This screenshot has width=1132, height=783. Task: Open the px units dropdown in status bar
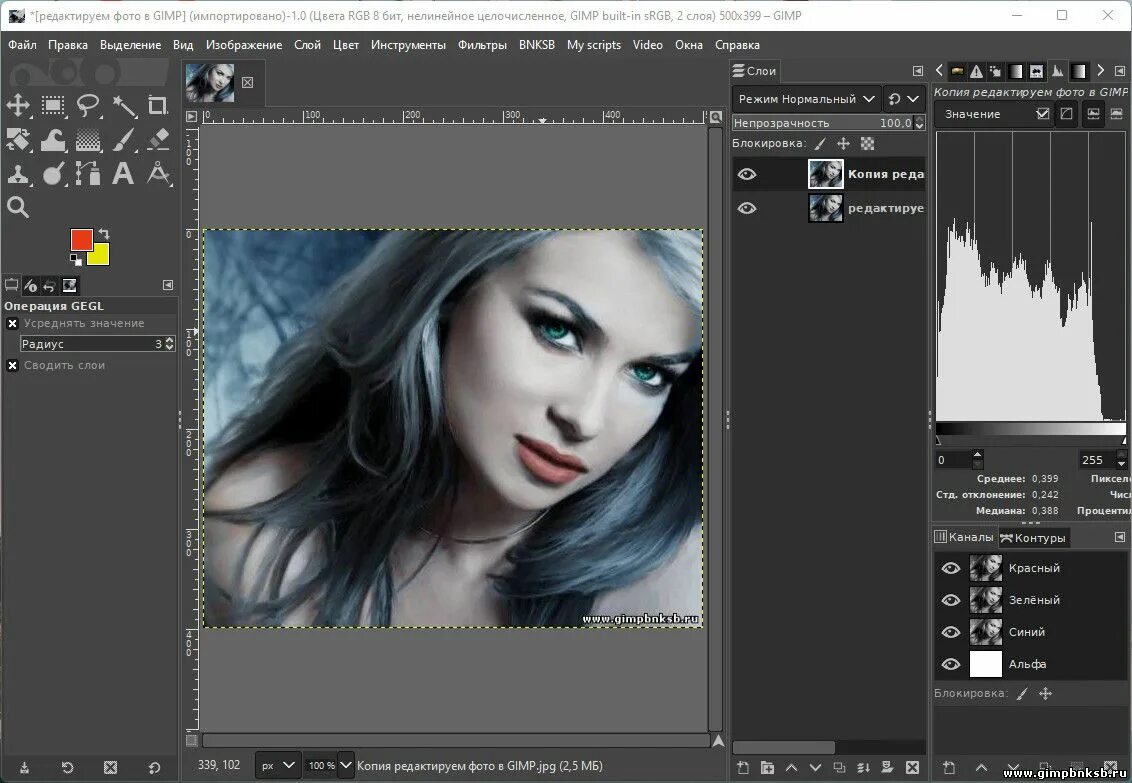pos(278,766)
